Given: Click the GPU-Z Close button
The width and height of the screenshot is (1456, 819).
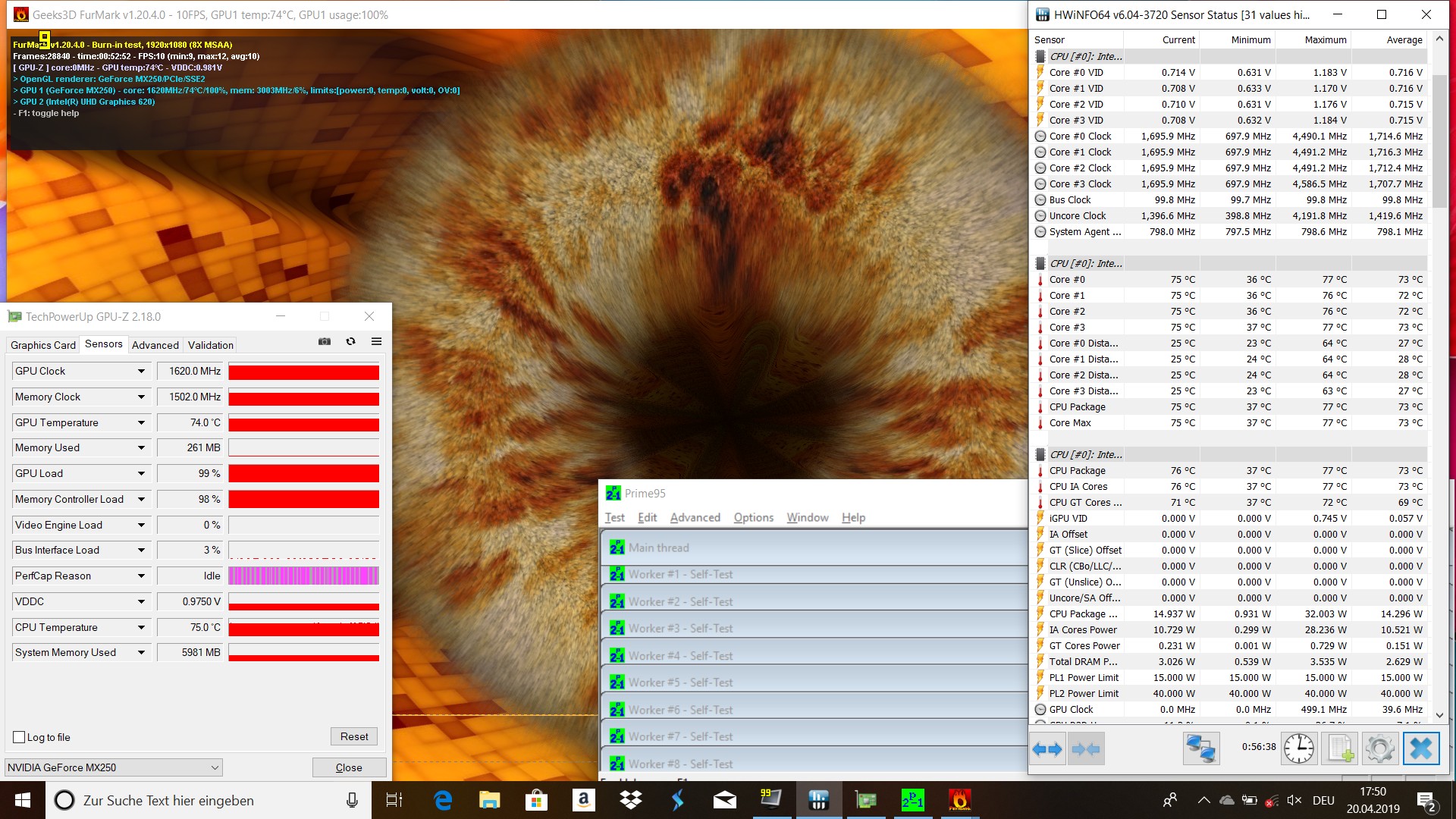Looking at the screenshot, I should point(349,767).
